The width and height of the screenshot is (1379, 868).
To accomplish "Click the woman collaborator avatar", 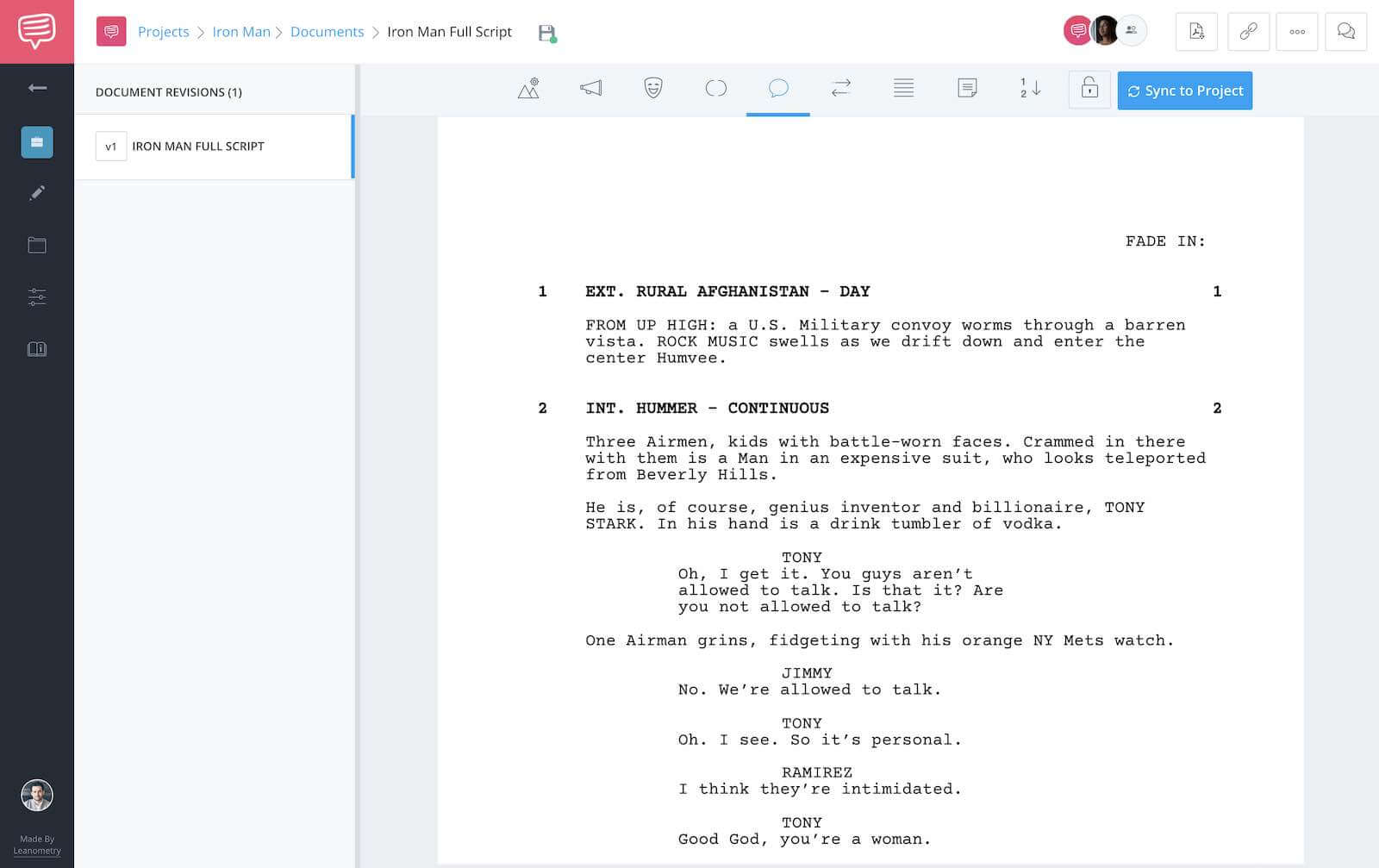I will click(x=1104, y=31).
